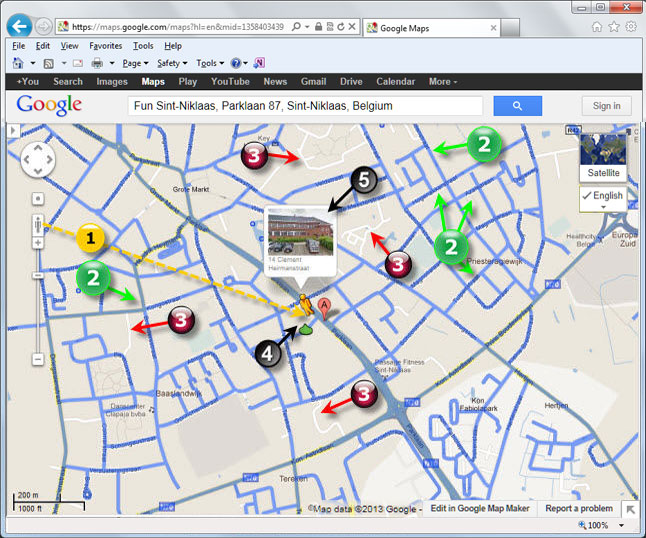Click +You in Google navigation bar

(x=28, y=82)
